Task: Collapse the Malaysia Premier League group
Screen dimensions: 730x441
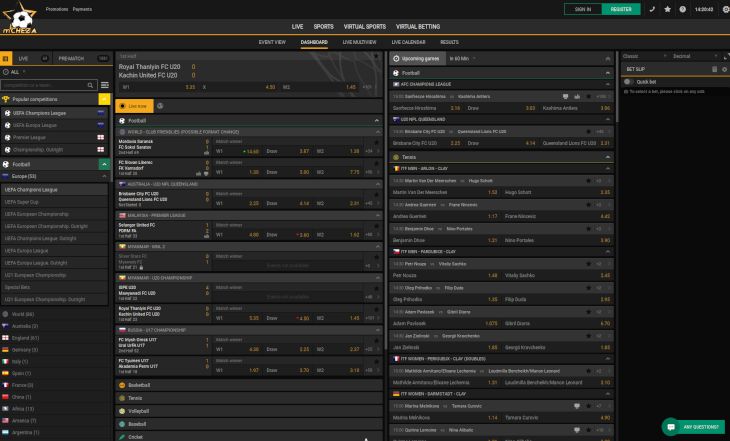Action: (x=378, y=216)
